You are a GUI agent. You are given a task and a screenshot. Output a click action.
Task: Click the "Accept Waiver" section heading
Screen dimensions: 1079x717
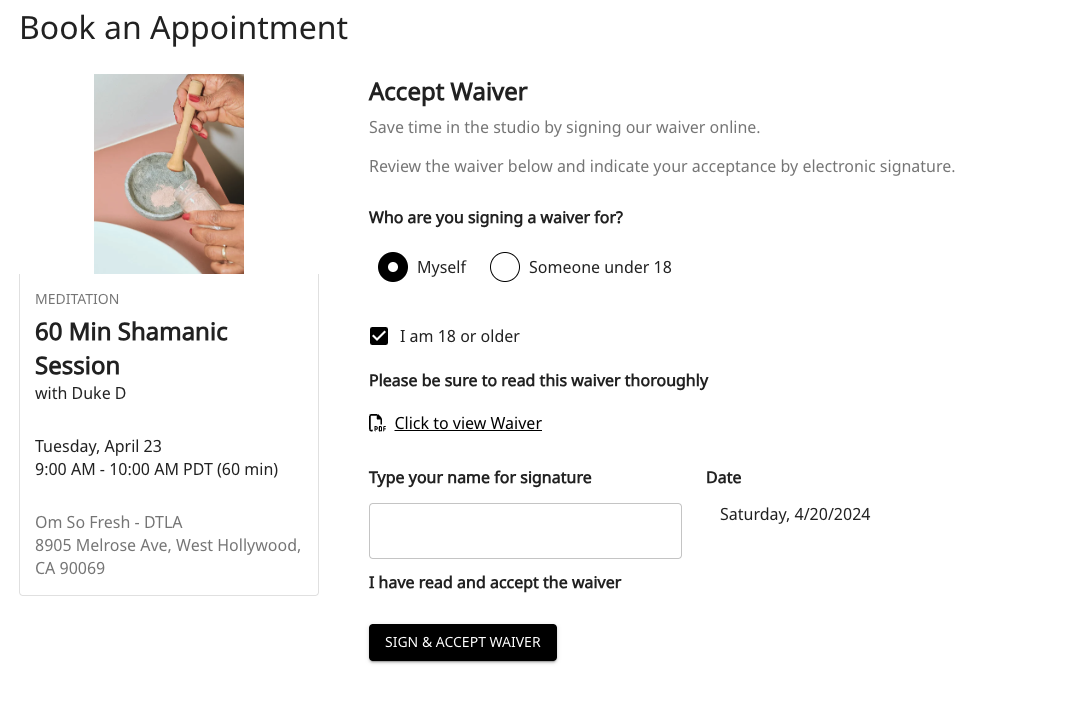(448, 92)
